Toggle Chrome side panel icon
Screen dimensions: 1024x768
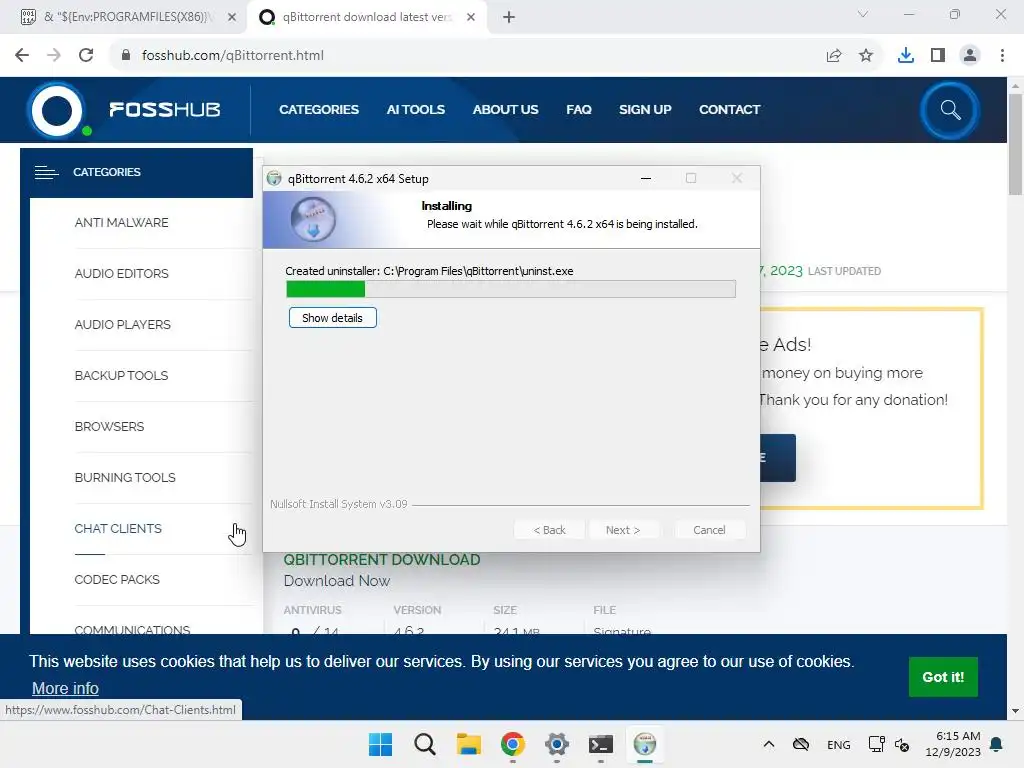[x=938, y=56]
